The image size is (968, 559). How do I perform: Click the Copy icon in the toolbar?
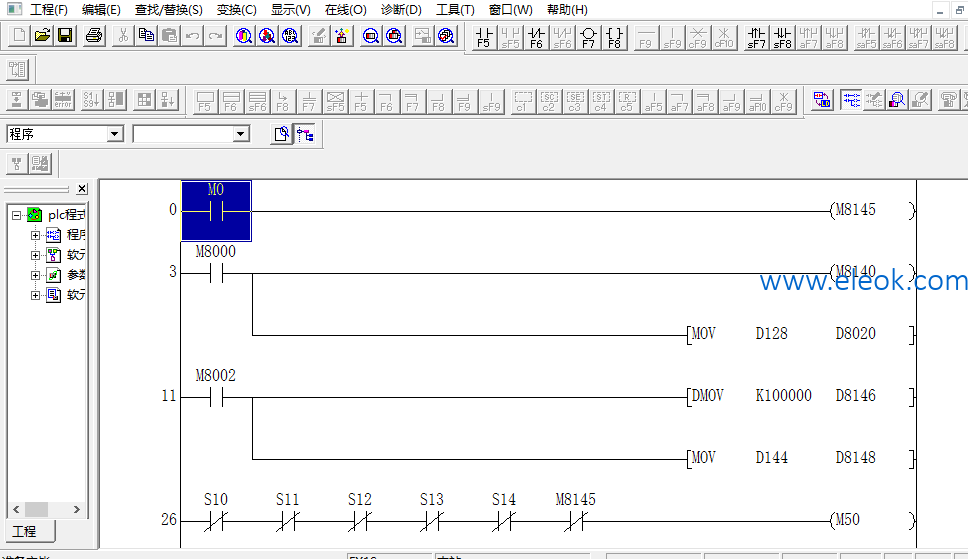click(x=146, y=35)
